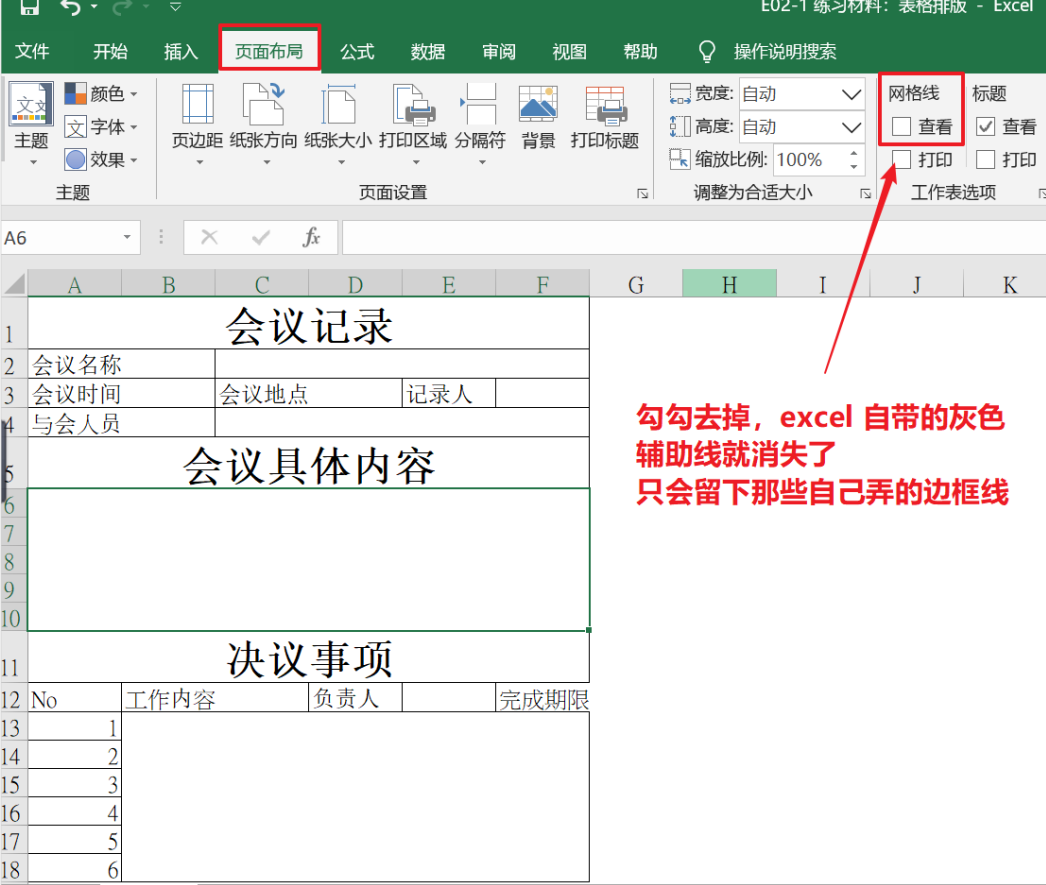The height and width of the screenshot is (885, 1046).
Task: Click the formula bar input field
Action: point(694,237)
